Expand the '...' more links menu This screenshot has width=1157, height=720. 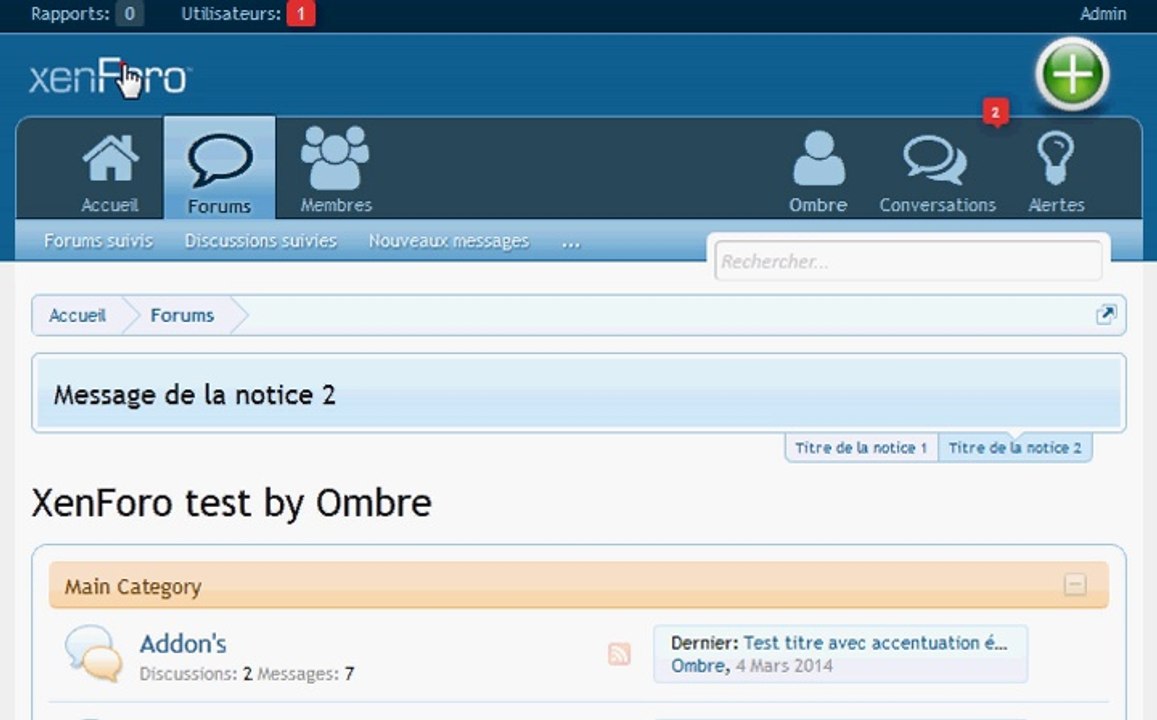click(570, 241)
